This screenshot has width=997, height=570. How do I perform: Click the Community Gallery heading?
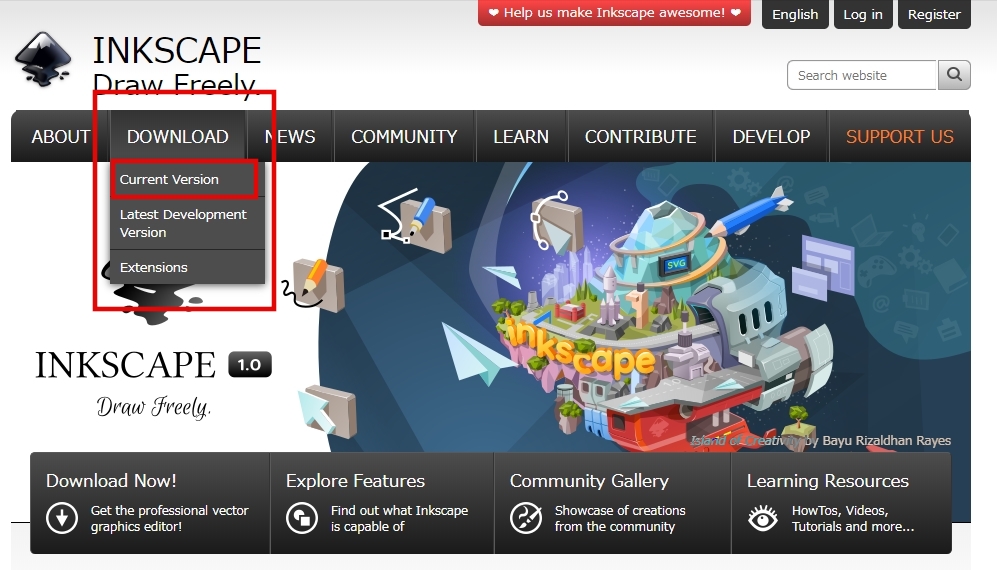[x=589, y=481]
